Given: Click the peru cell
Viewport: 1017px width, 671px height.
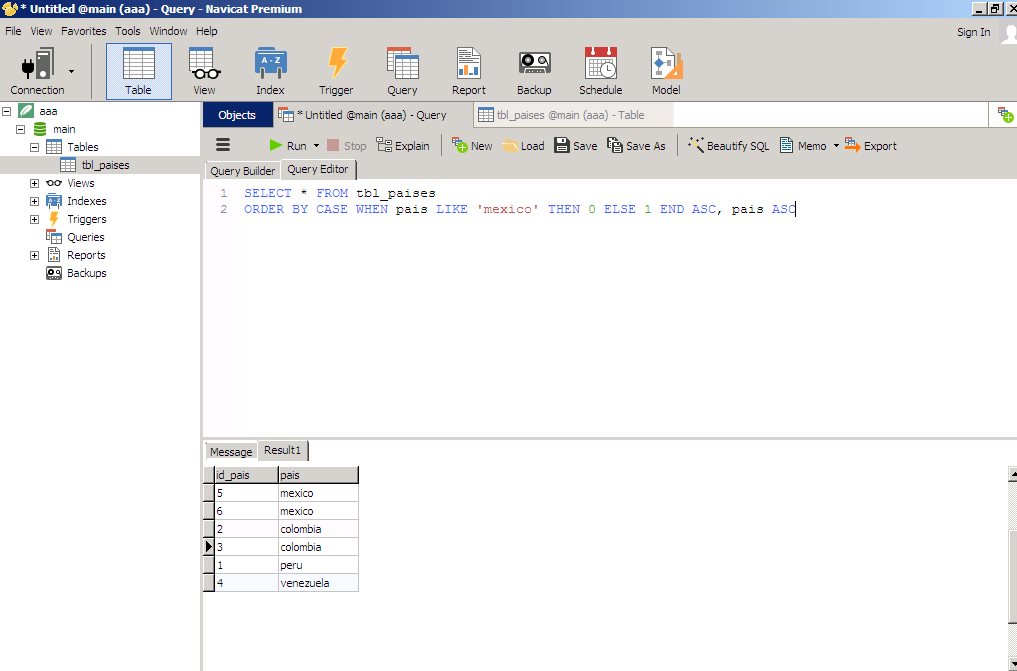Looking at the screenshot, I should click(318, 565).
